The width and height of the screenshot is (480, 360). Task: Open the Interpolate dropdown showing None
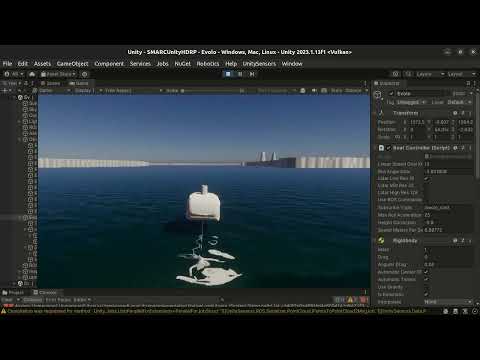coord(448,302)
